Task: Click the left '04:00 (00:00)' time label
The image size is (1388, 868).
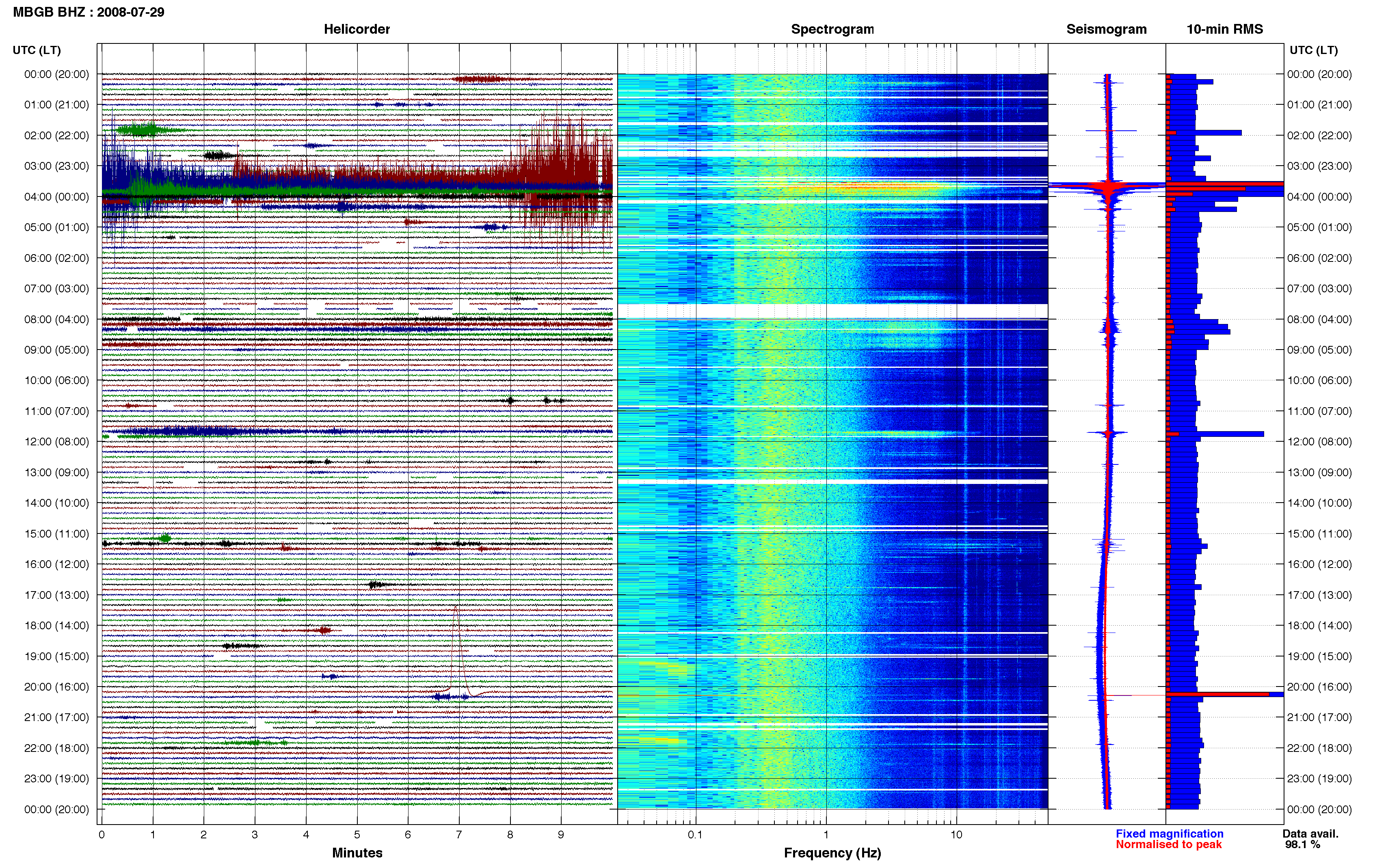Action: (x=56, y=197)
